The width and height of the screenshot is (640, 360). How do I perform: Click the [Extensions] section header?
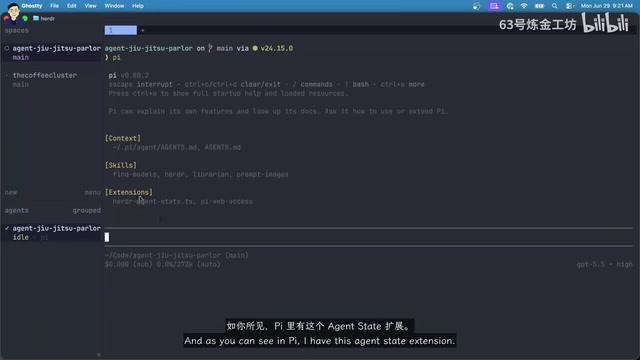[x=129, y=192]
